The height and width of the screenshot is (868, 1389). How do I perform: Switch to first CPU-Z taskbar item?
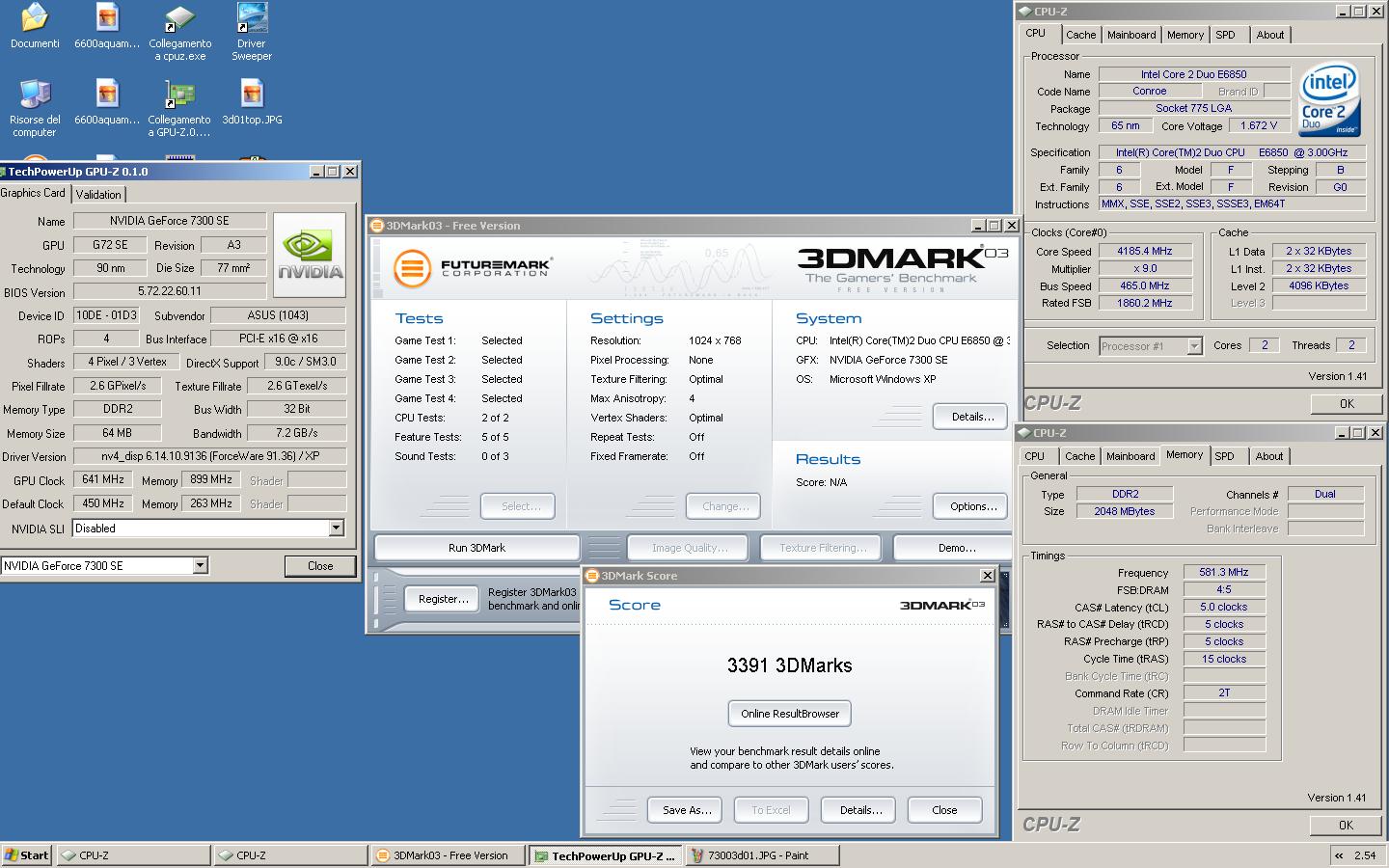(132, 855)
